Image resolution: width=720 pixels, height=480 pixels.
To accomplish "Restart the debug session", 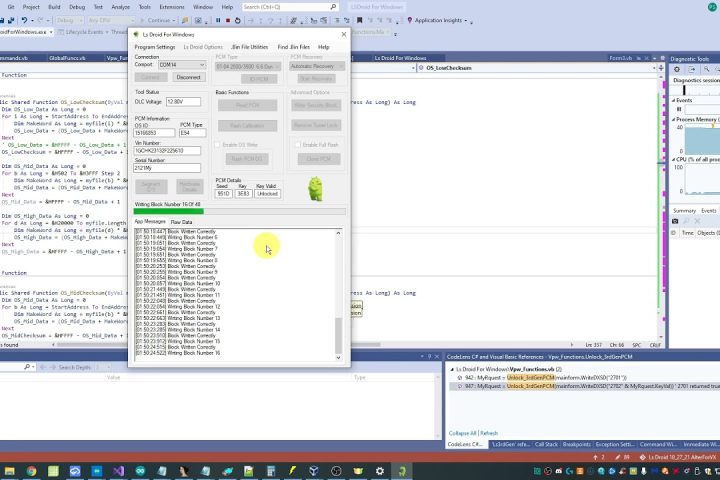I will coord(237,20).
